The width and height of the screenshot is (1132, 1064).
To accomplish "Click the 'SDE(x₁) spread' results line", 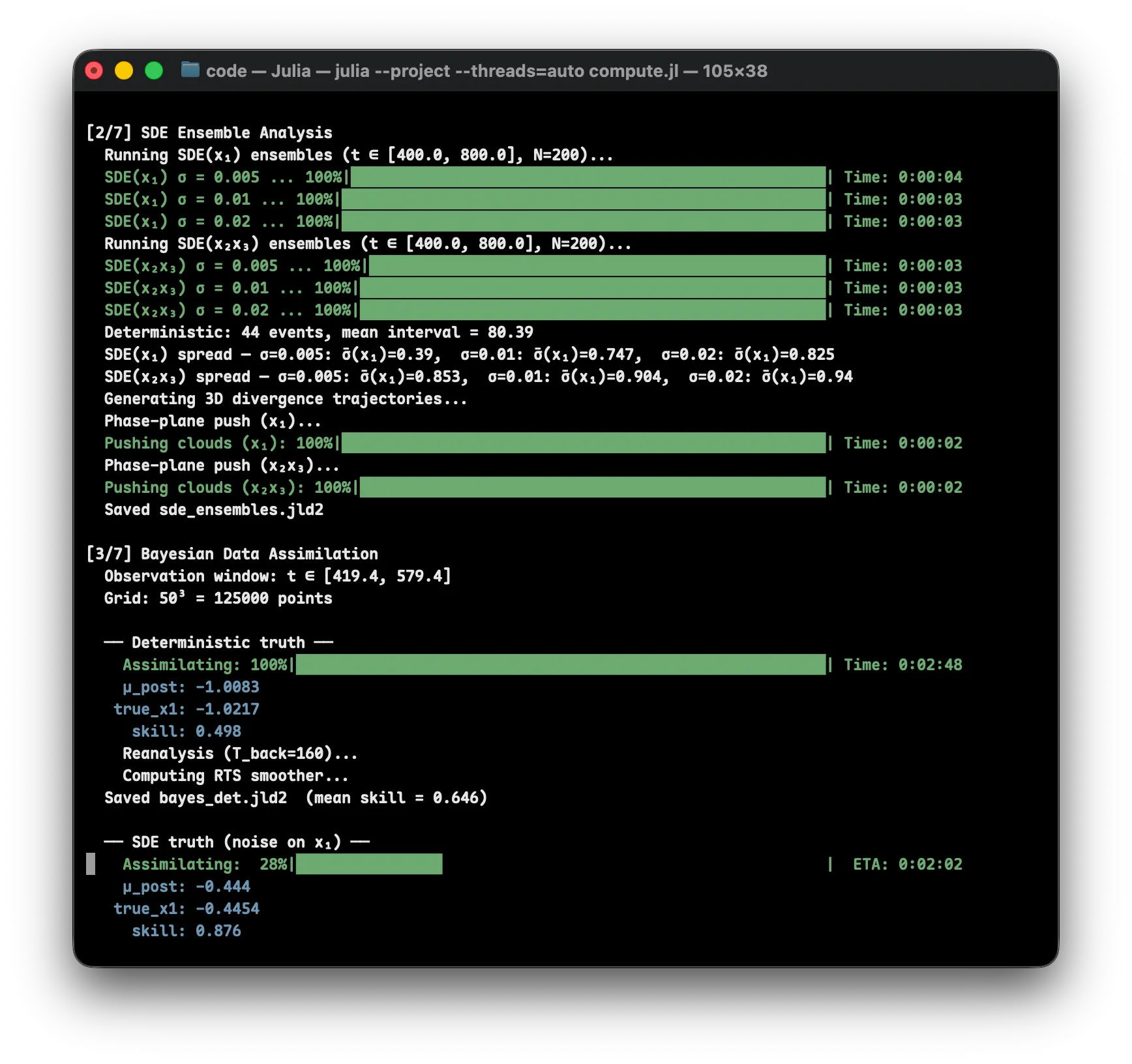I will [469, 355].
